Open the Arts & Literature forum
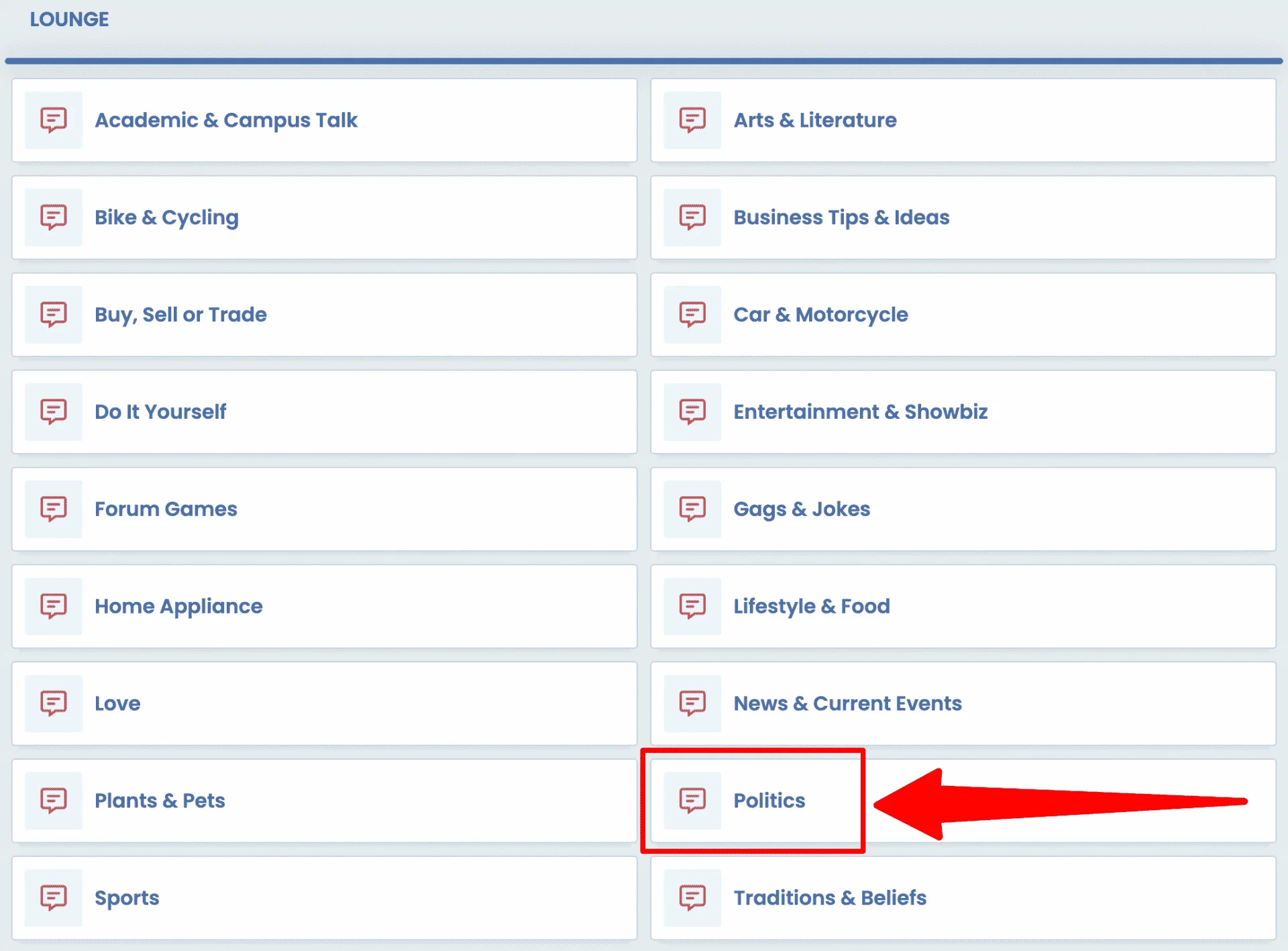The image size is (1288, 951). click(815, 120)
